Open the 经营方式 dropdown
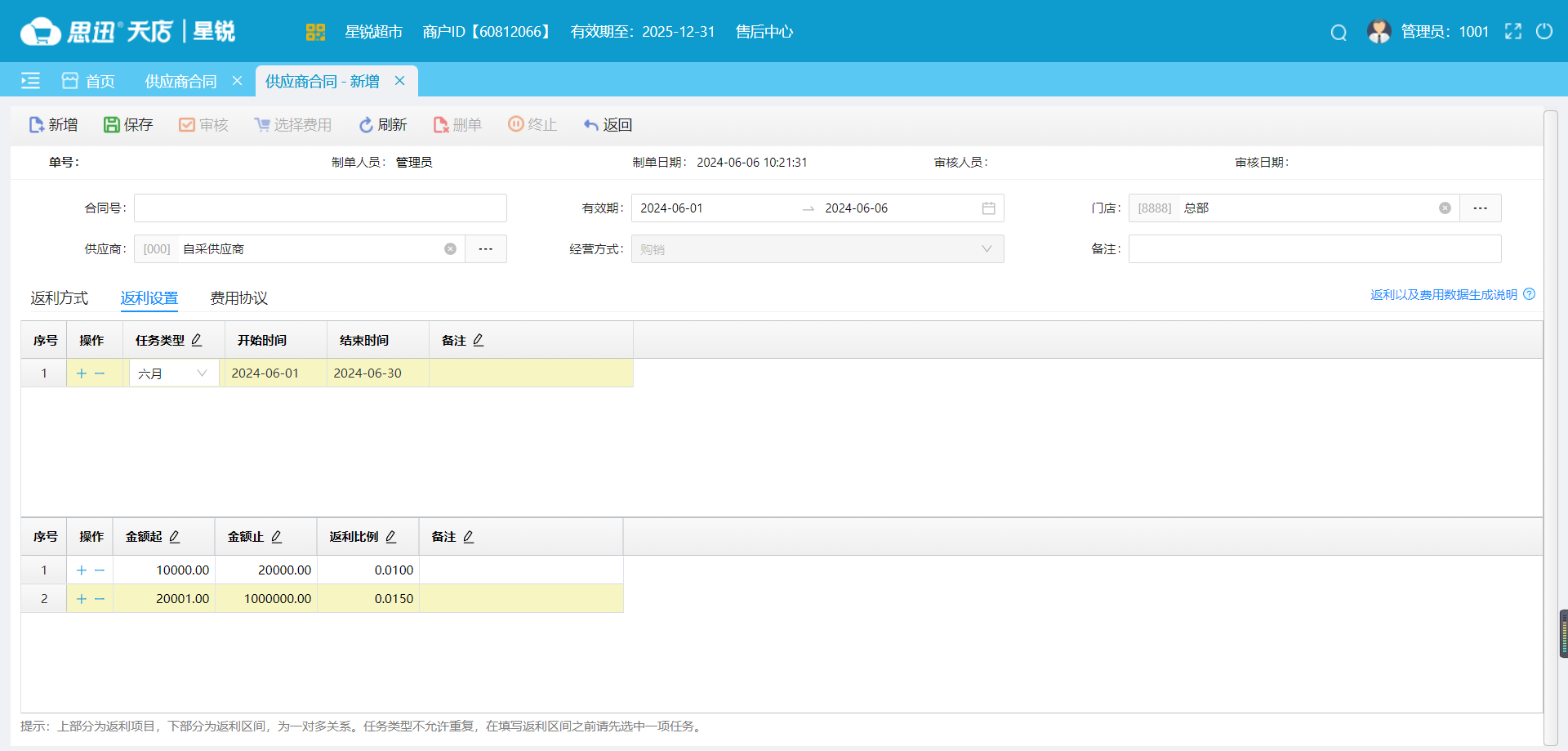Screen dimensions: 1568x751 click(987, 248)
